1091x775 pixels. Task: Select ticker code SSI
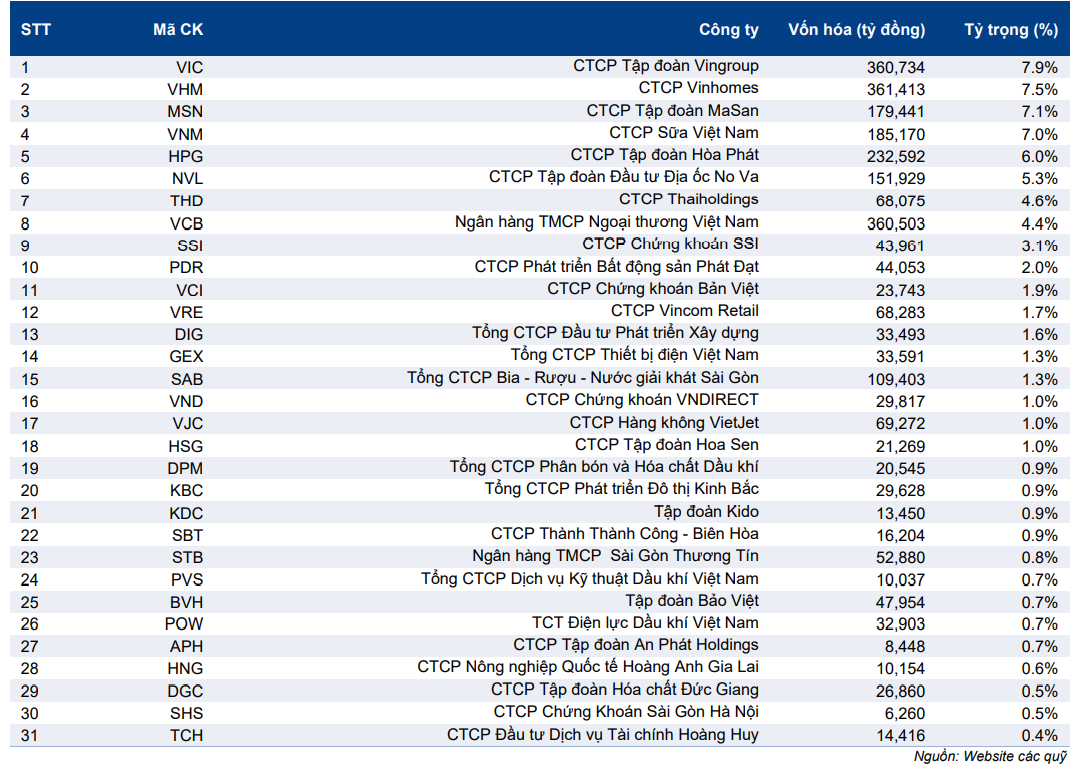click(x=190, y=246)
